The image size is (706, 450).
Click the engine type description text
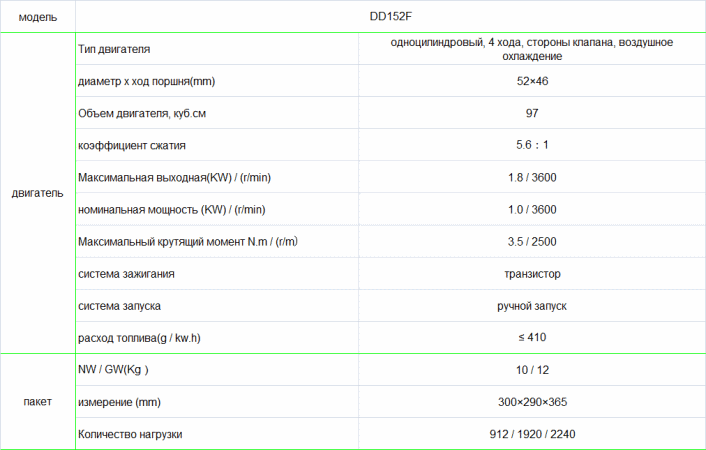click(x=532, y=49)
